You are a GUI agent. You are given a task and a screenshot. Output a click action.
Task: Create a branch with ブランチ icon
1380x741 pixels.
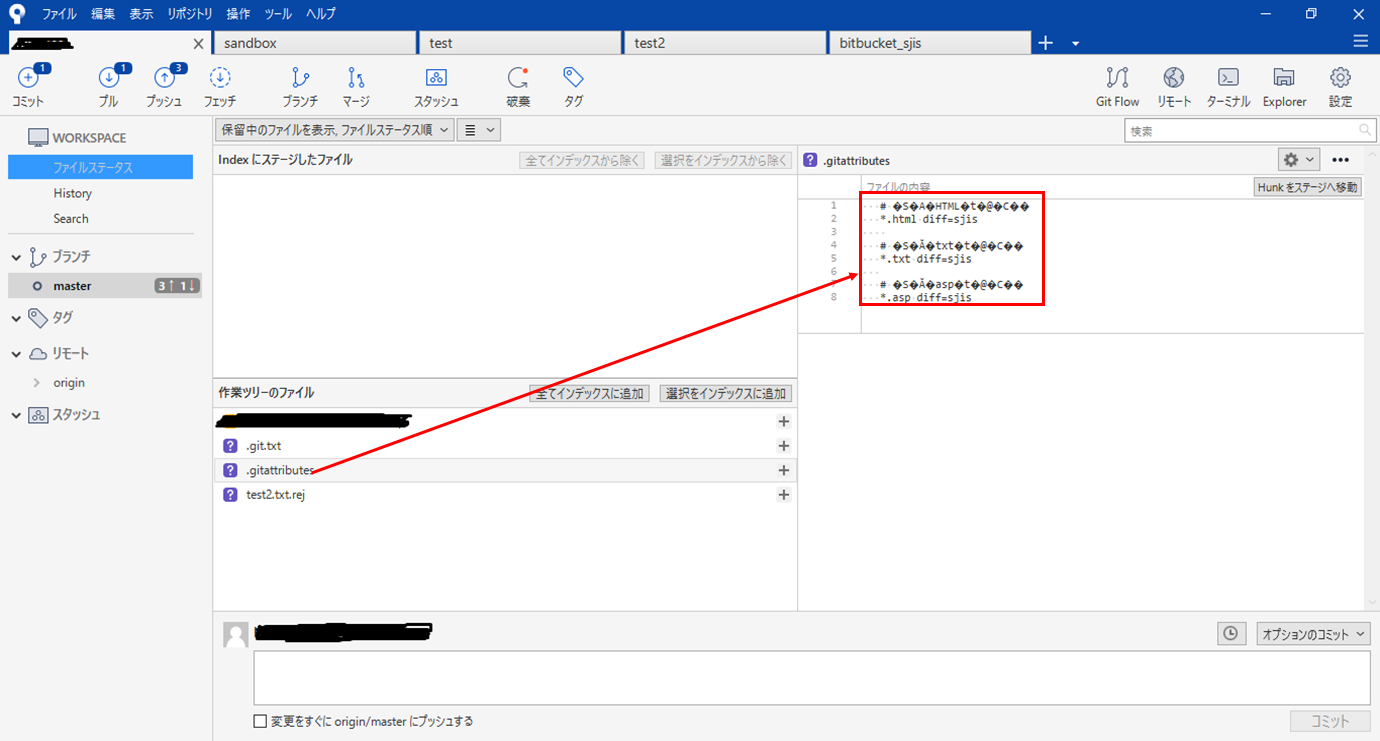point(300,77)
